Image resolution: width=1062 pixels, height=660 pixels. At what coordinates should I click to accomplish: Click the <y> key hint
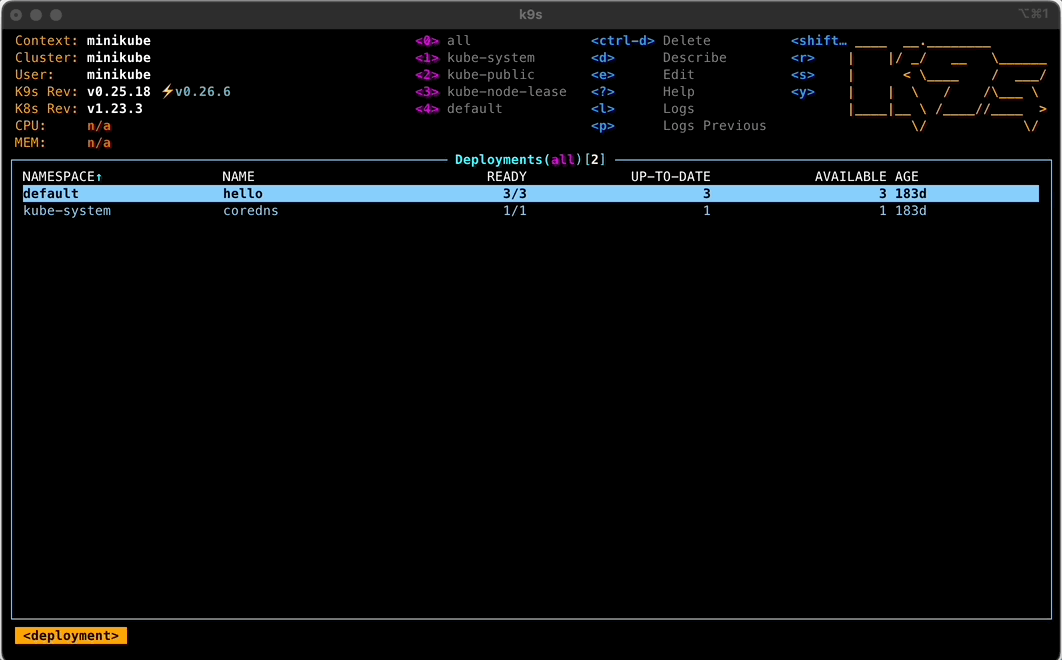[803, 91]
